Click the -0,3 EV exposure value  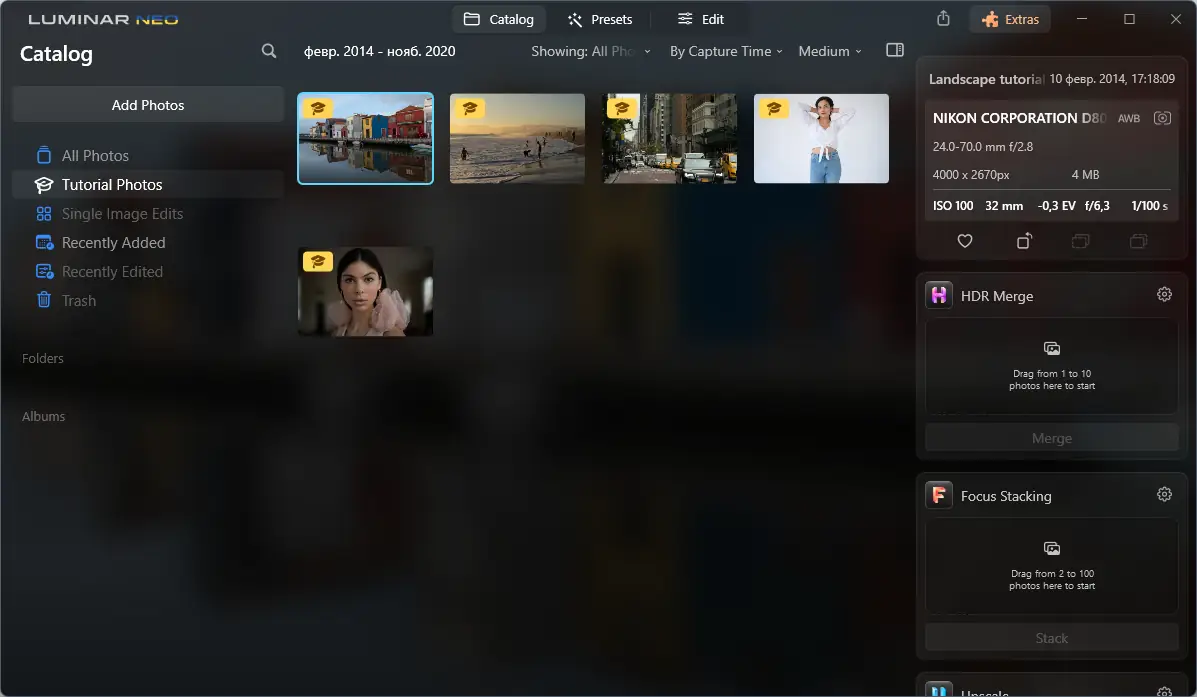(1057, 205)
